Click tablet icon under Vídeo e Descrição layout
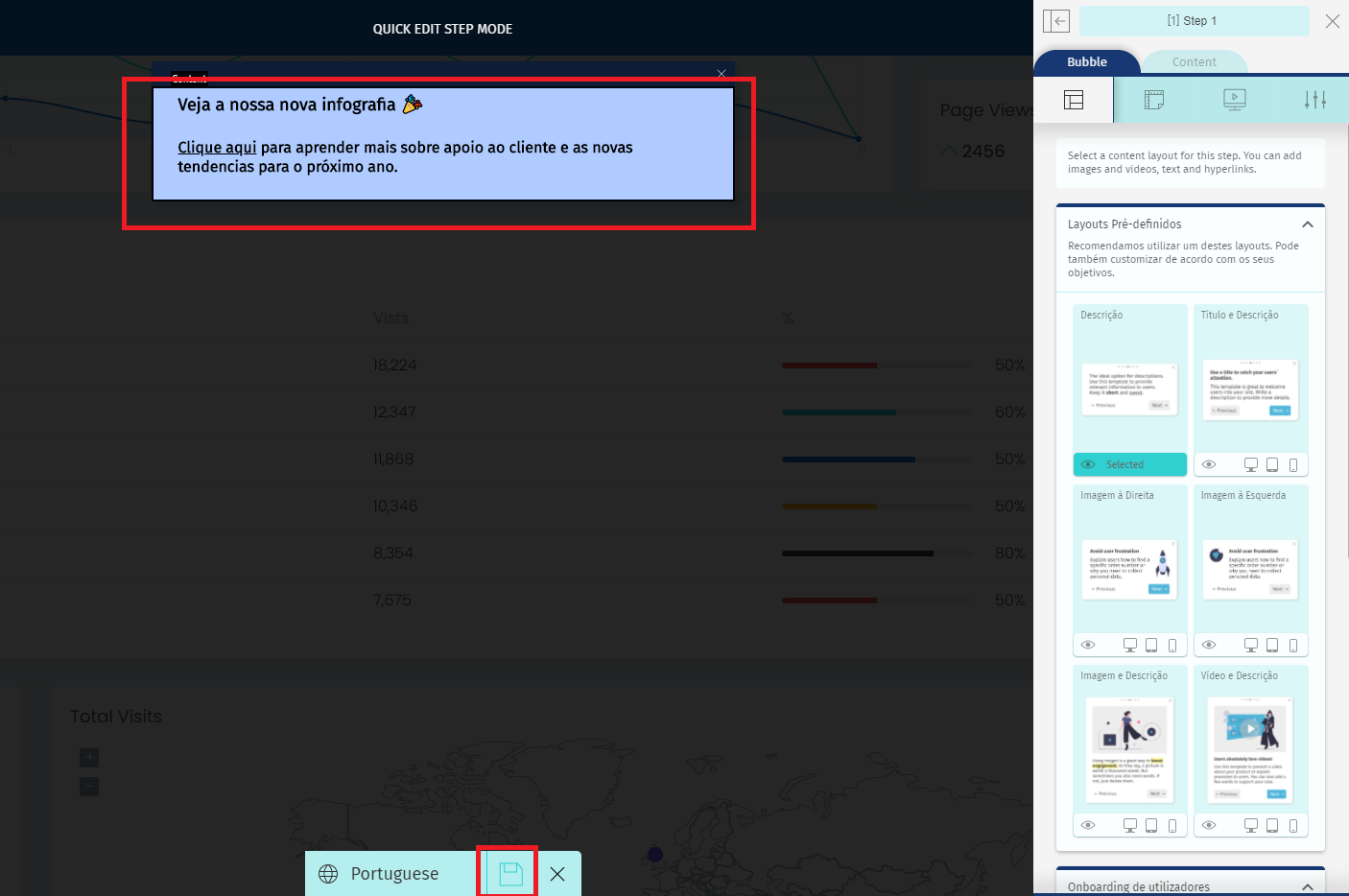The image size is (1349, 896). (1272, 825)
